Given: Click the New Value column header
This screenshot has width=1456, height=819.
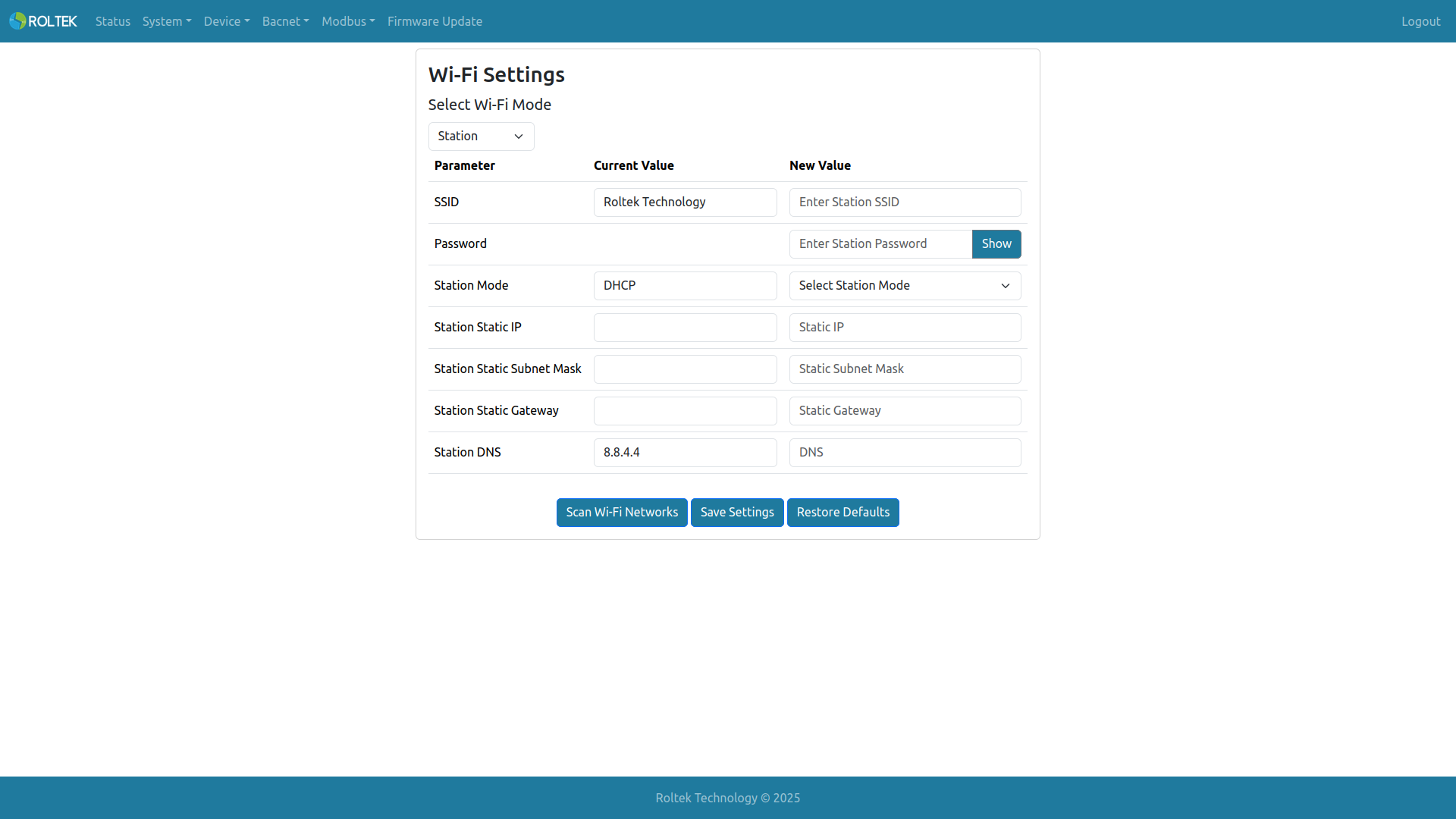Looking at the screenshot, I should [820, 166].
